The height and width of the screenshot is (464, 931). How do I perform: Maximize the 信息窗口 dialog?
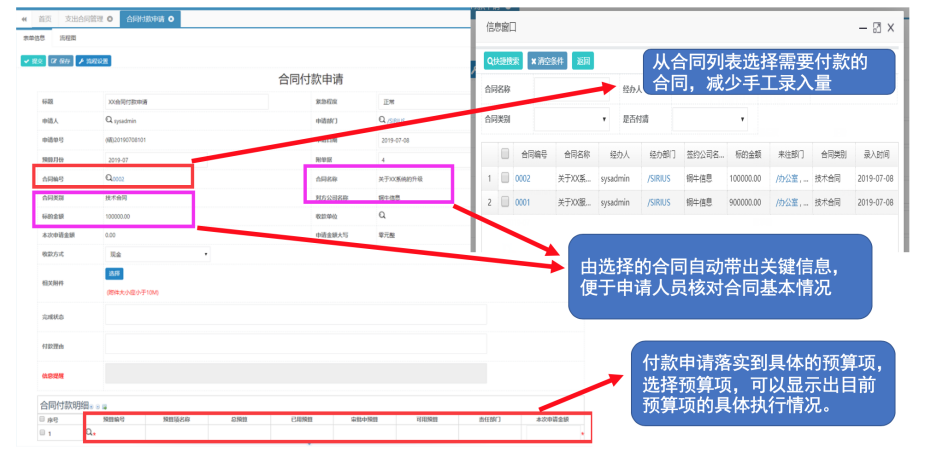tap(877, 28)
